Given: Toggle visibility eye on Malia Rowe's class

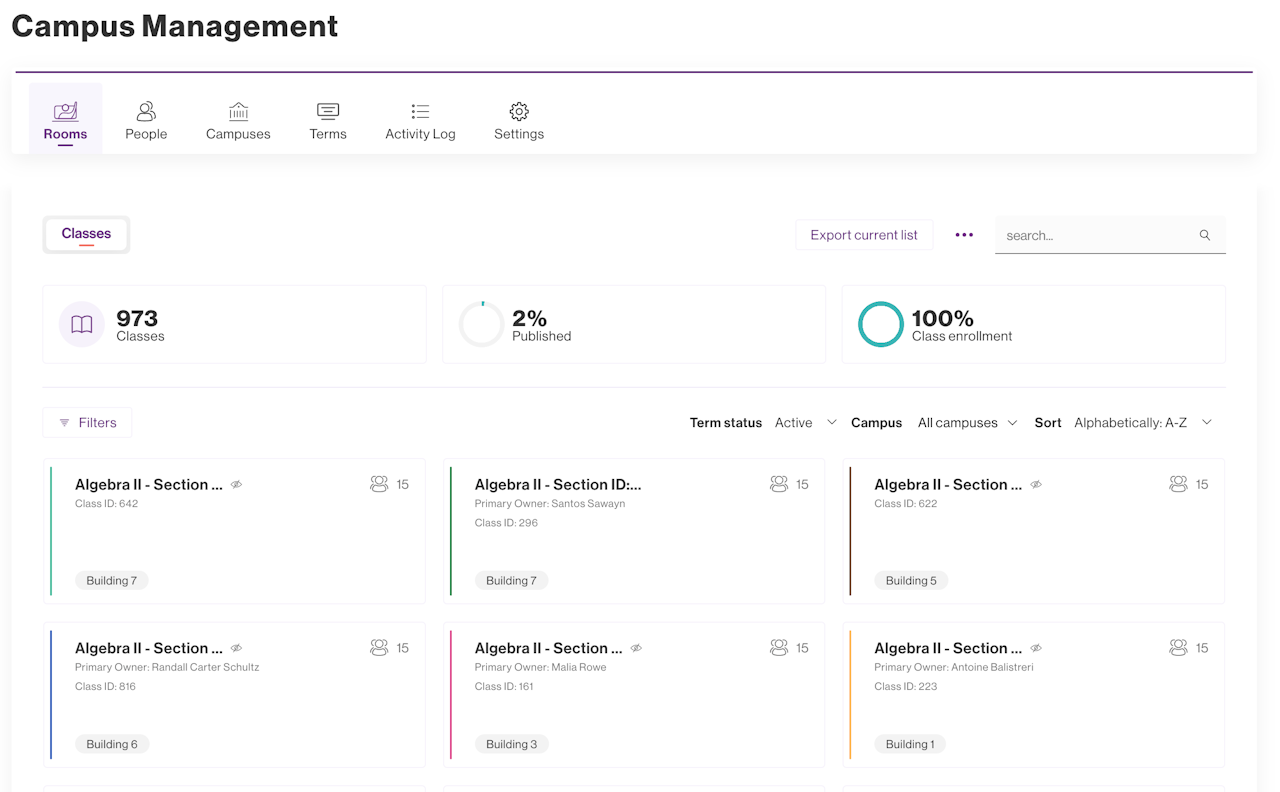Looking at the screenshot, I should click(637, 649).
